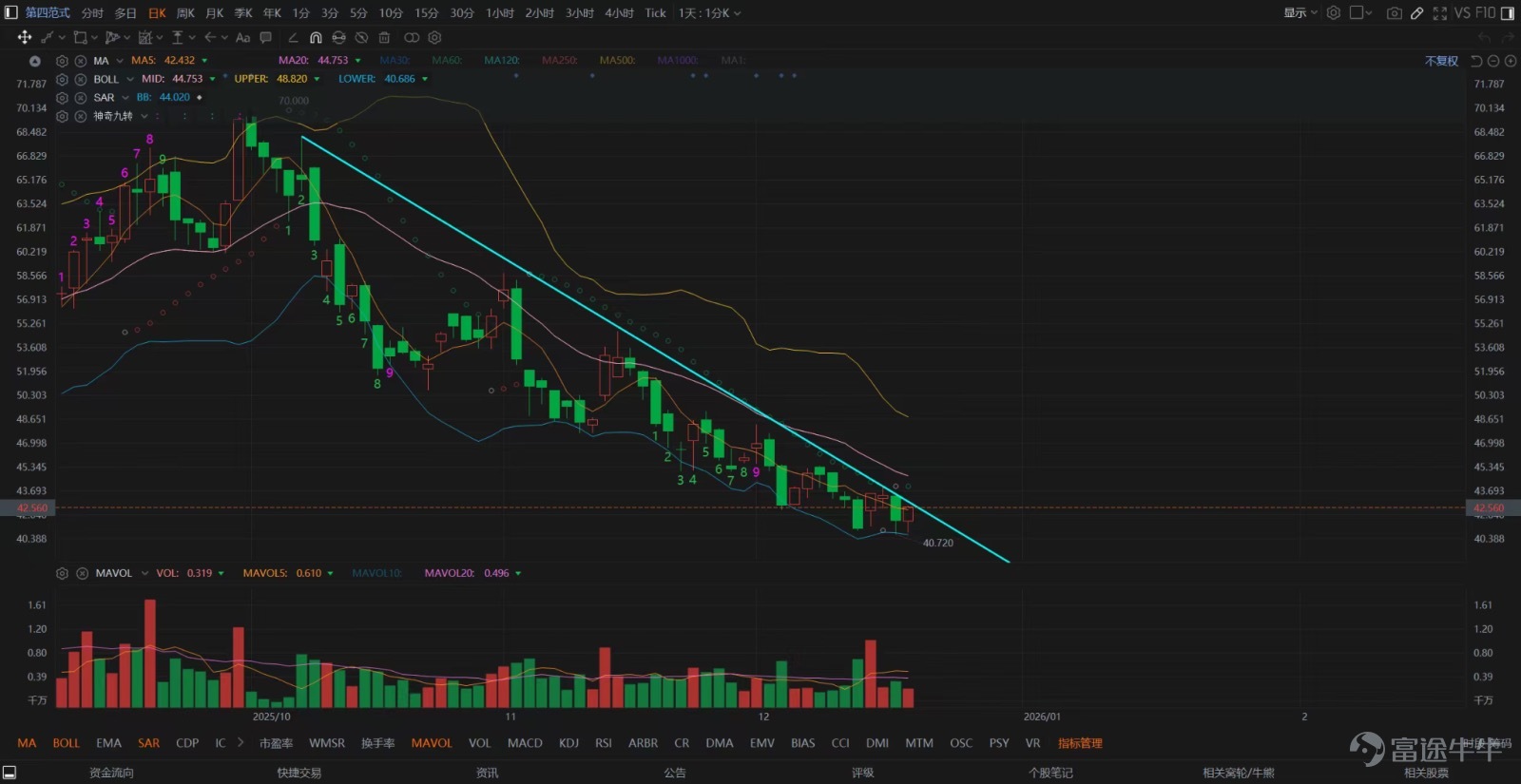Expand the MAVOL indicator dropdown chevron
This screenshot has height=784, width=1521.
144,573
